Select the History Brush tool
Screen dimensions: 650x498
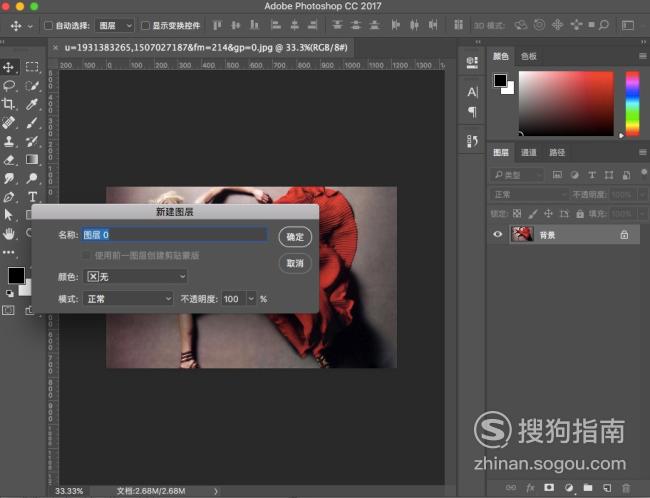point(32,141)
